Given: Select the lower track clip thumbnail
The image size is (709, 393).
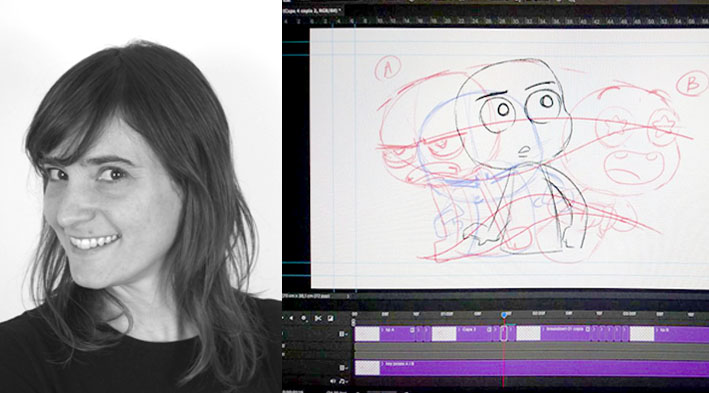Looking at the screenshot, I should [x=367, y=368].
